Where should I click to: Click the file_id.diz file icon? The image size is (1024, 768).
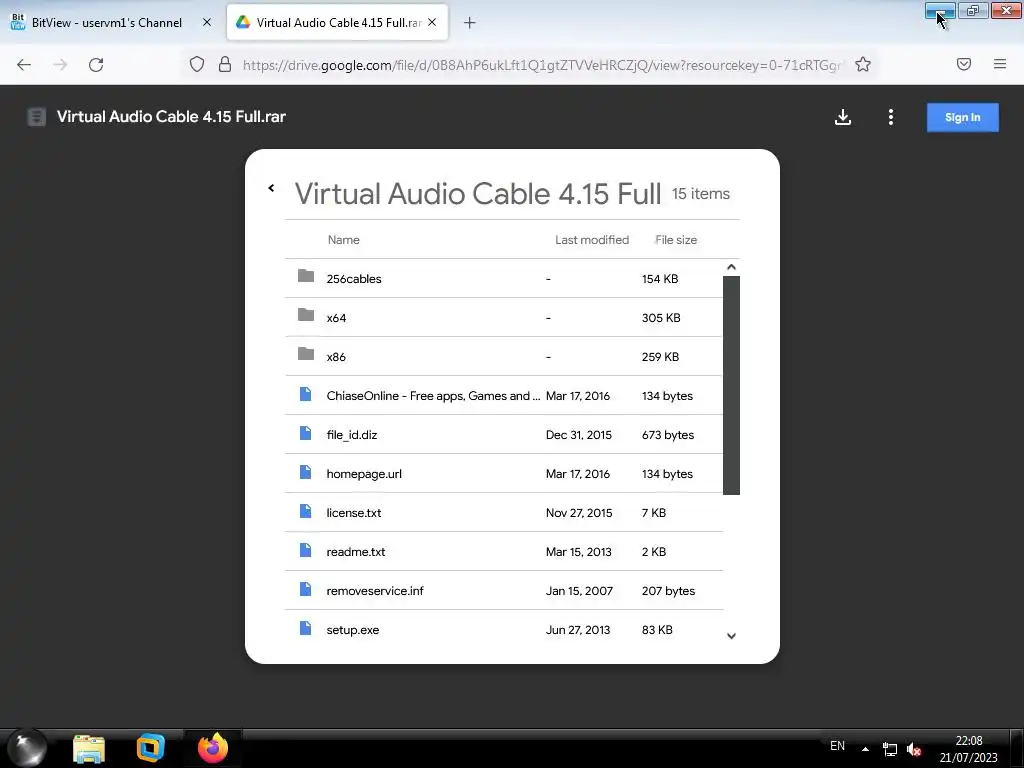(305, 433)
